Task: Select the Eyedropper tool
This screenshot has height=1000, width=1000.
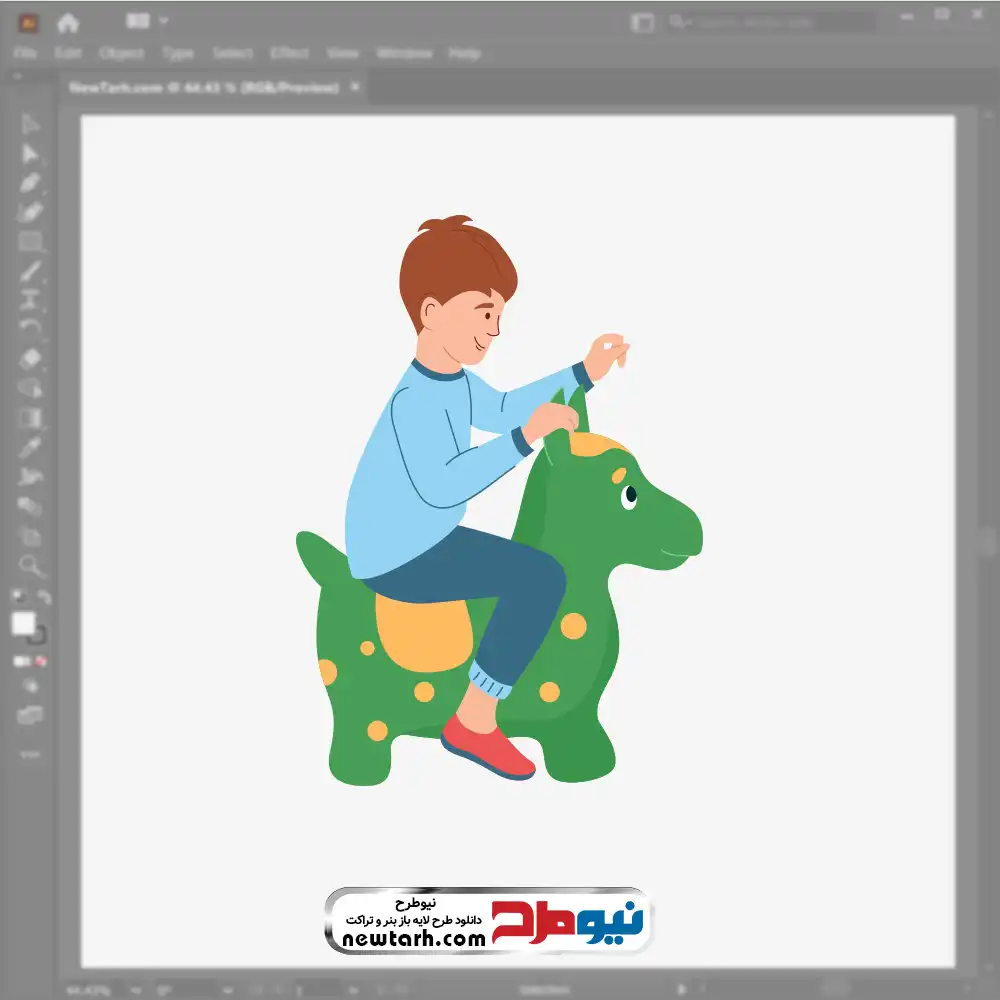Action: click(x=30, y=448)
